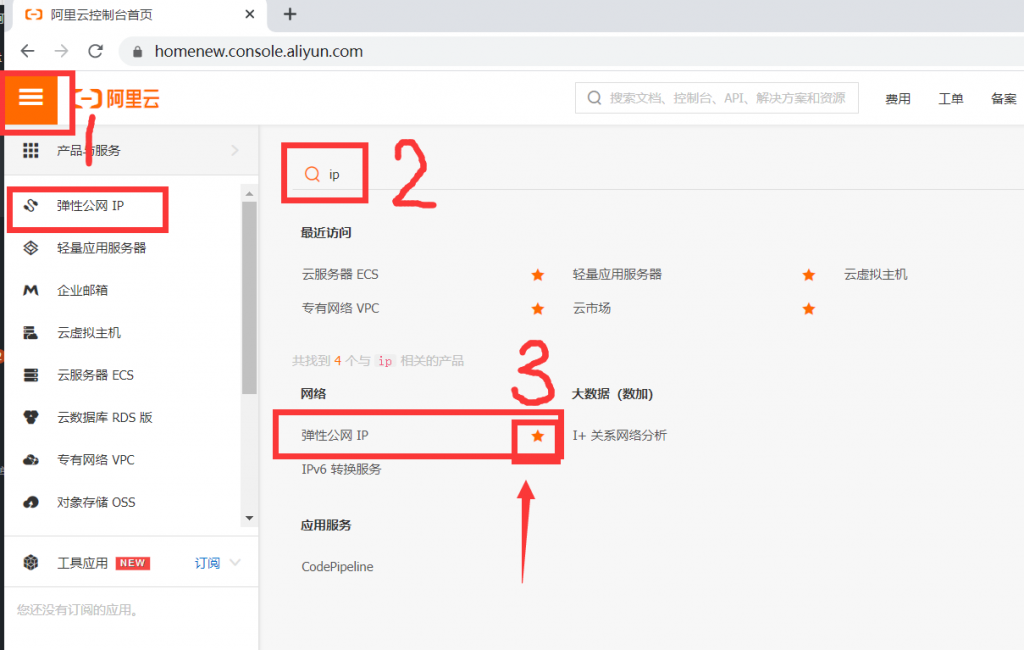Reload the page with the browser refresh icon
The height and width of the screenshot is (650, 1024).
coord(95,51)
